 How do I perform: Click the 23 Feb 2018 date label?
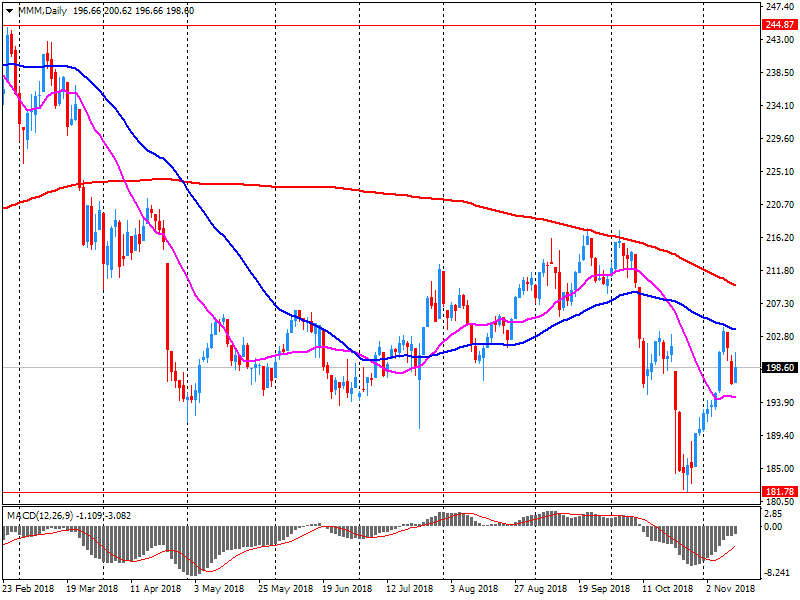[28, 589]
